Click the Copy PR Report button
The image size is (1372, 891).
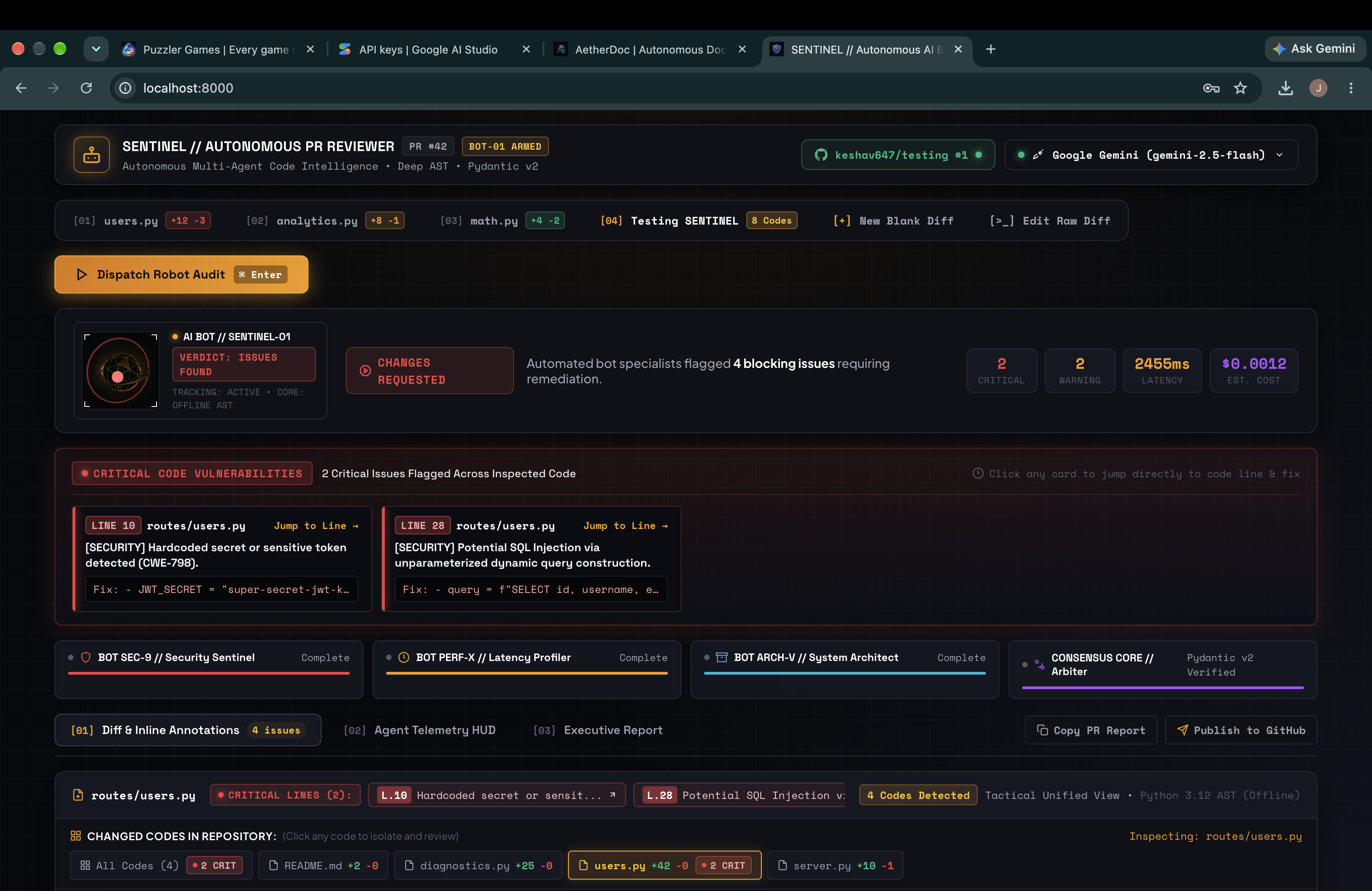[1091, 729]
